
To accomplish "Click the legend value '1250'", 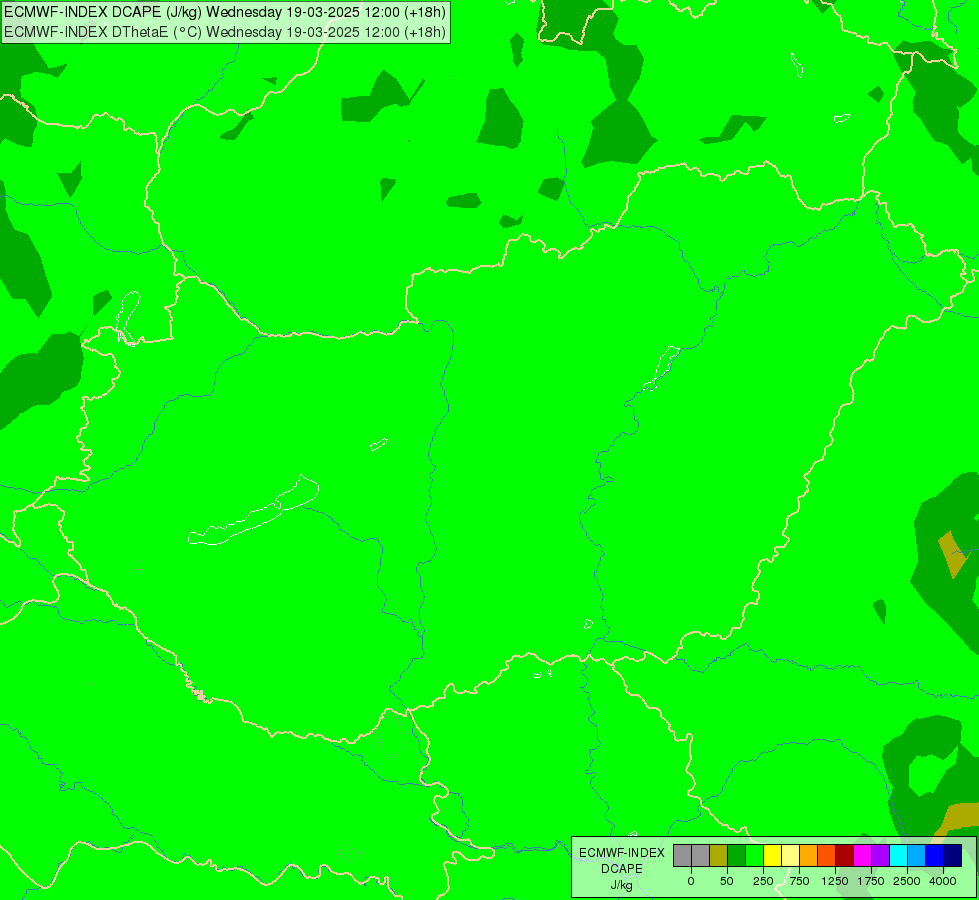I will point(835,881).
